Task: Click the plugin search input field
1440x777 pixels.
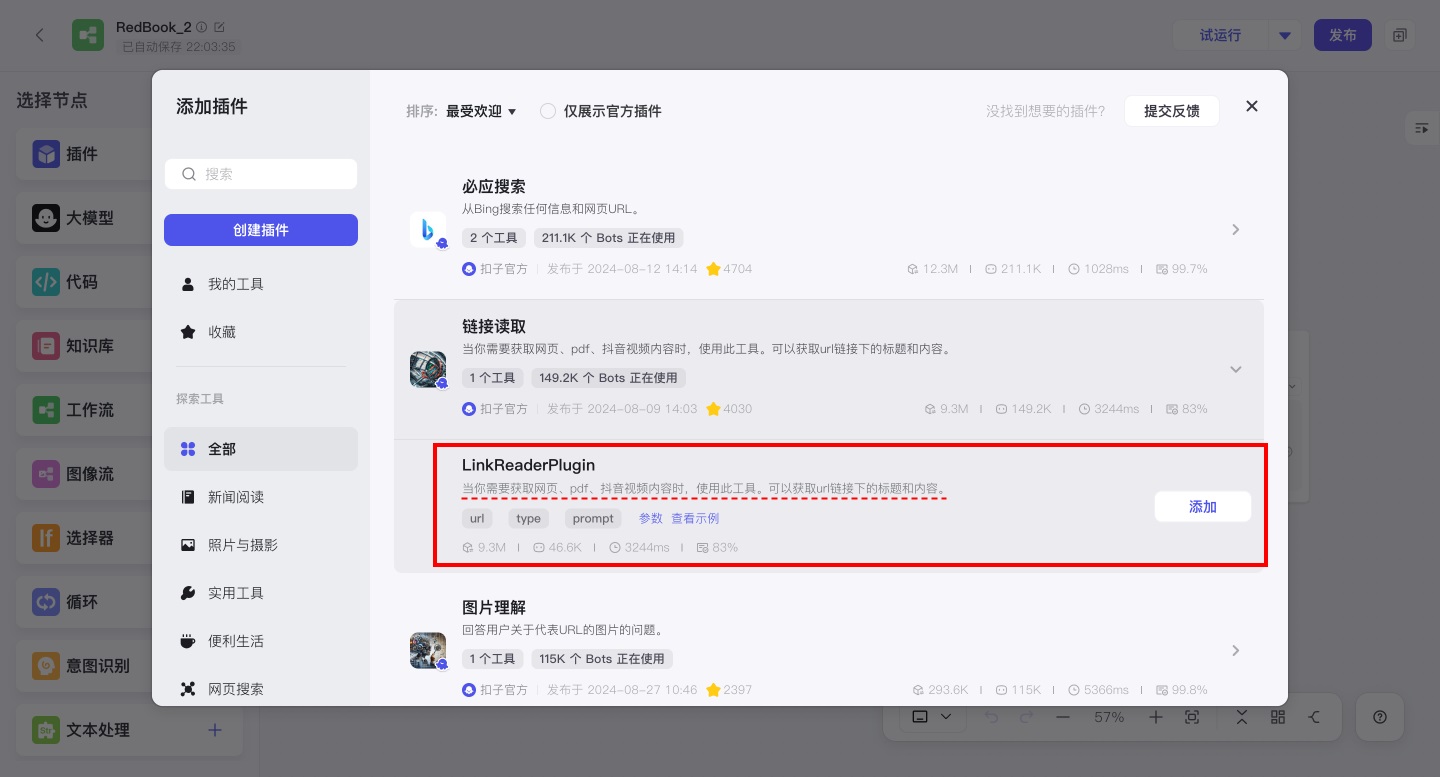Action: (261, 174)
